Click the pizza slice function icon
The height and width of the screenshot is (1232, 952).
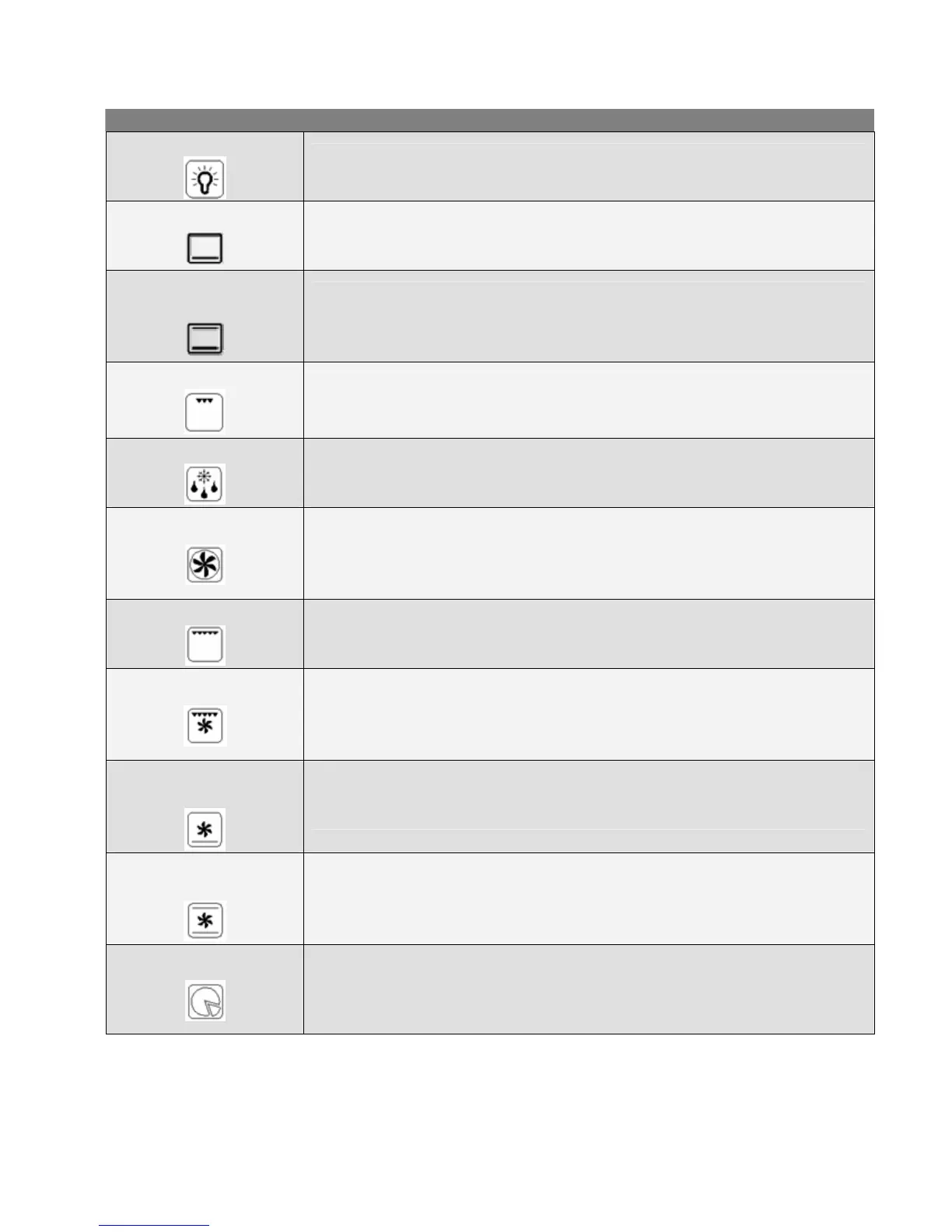205,1001
